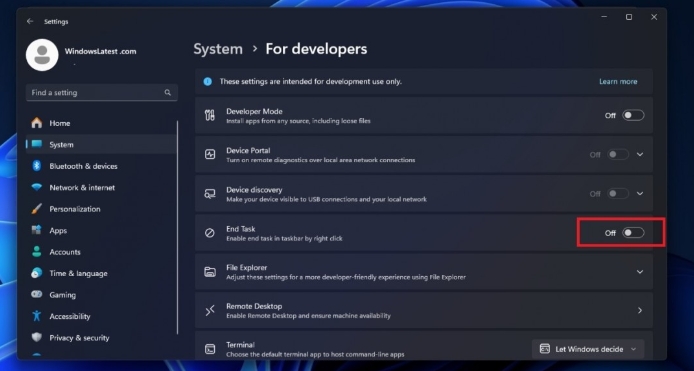Viewport: 694px width, 371px height.
Task: Turn on the Developer Mode toggle
Action: (x=633, y=116)
